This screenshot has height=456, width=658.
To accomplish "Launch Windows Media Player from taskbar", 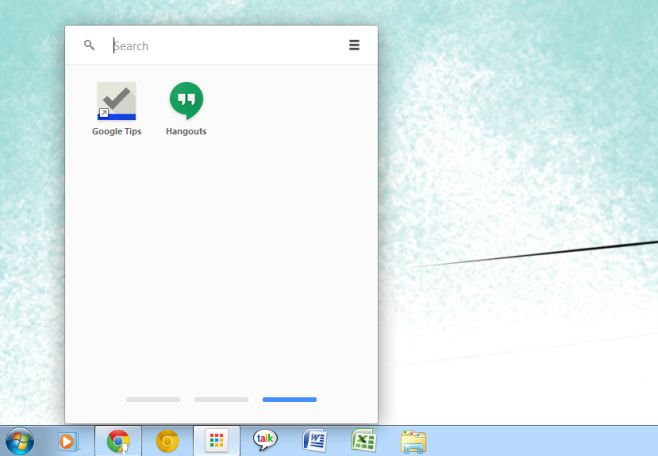I will coord(68,441).
